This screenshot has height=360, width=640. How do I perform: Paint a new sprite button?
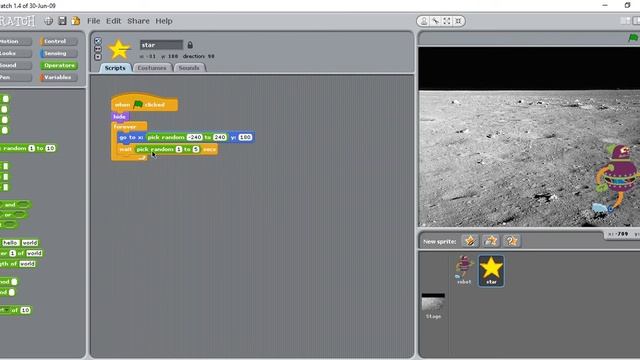[470, 241]
